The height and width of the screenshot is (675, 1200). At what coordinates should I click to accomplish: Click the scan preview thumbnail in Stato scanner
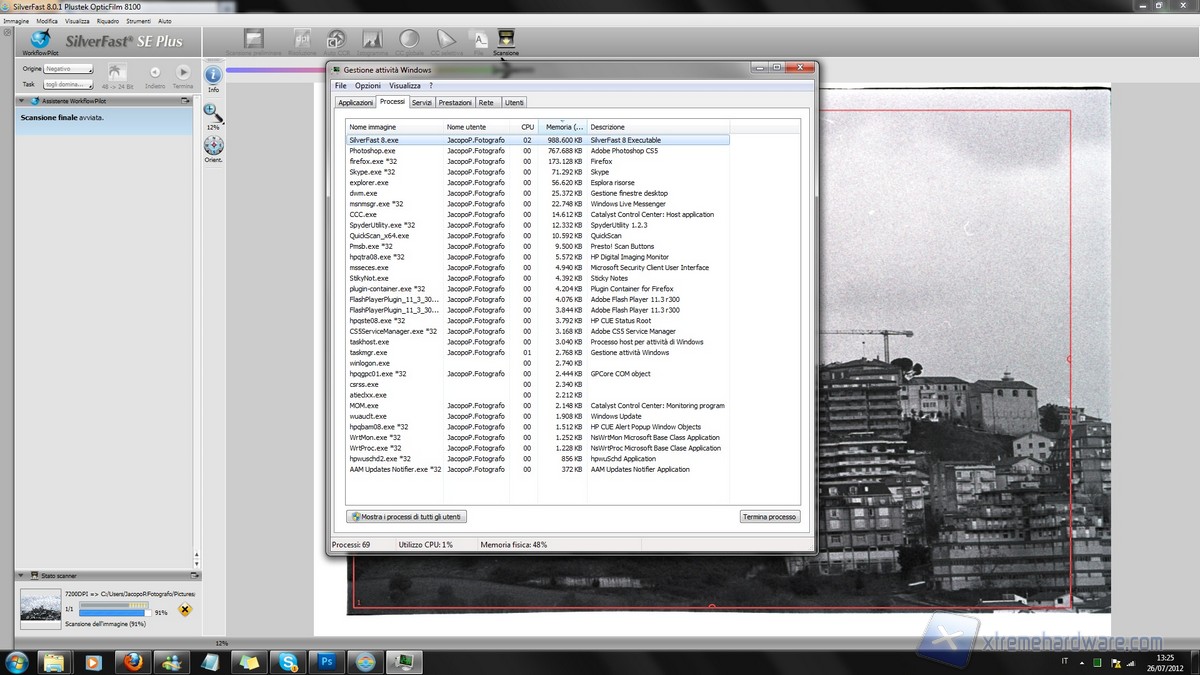coord(41,608)
